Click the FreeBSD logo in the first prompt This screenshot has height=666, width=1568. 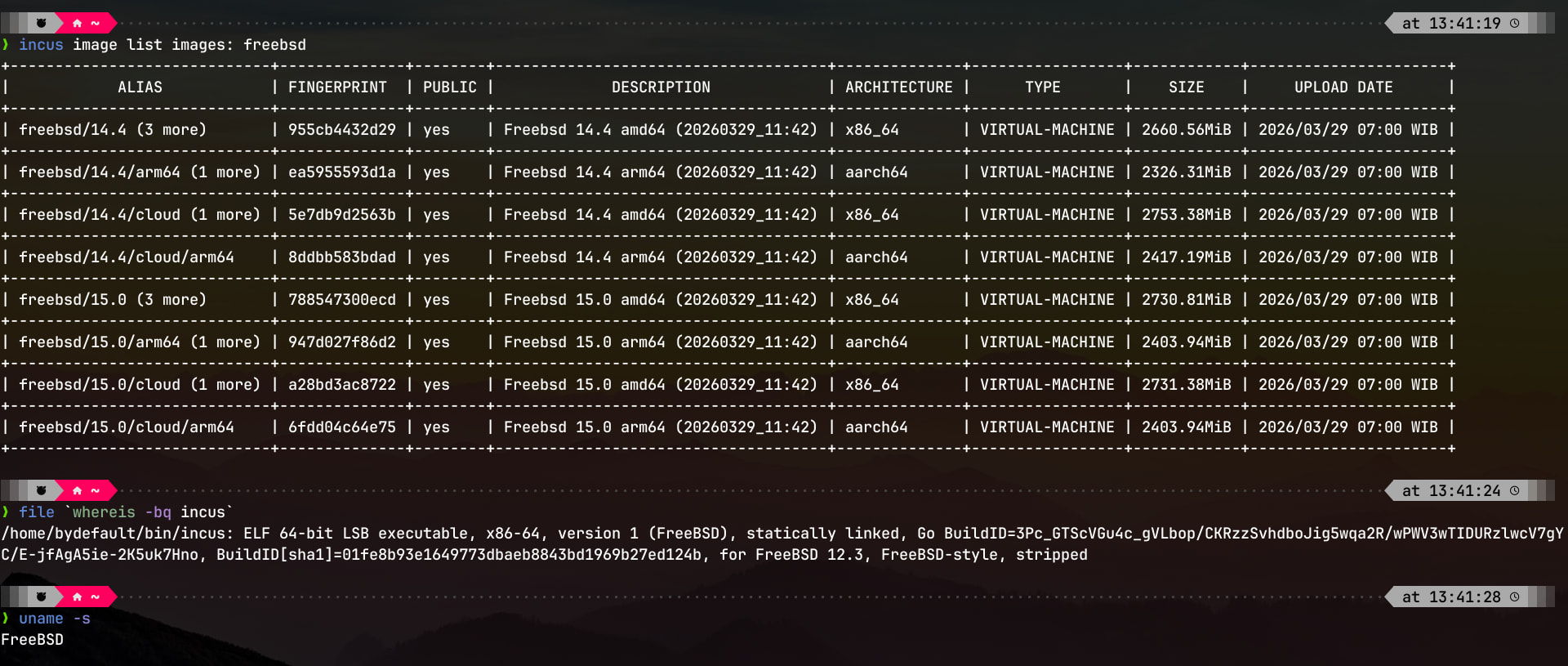coord(41,23)
